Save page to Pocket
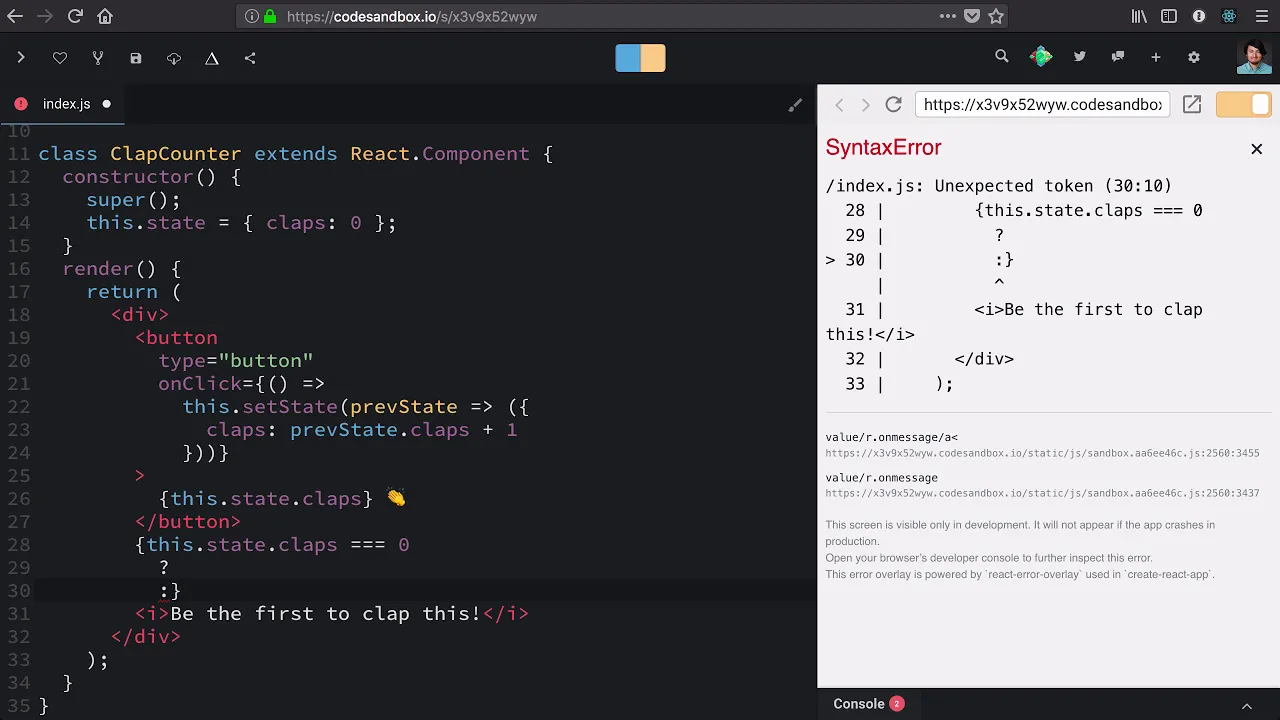1280x720 pixels. 972,16
